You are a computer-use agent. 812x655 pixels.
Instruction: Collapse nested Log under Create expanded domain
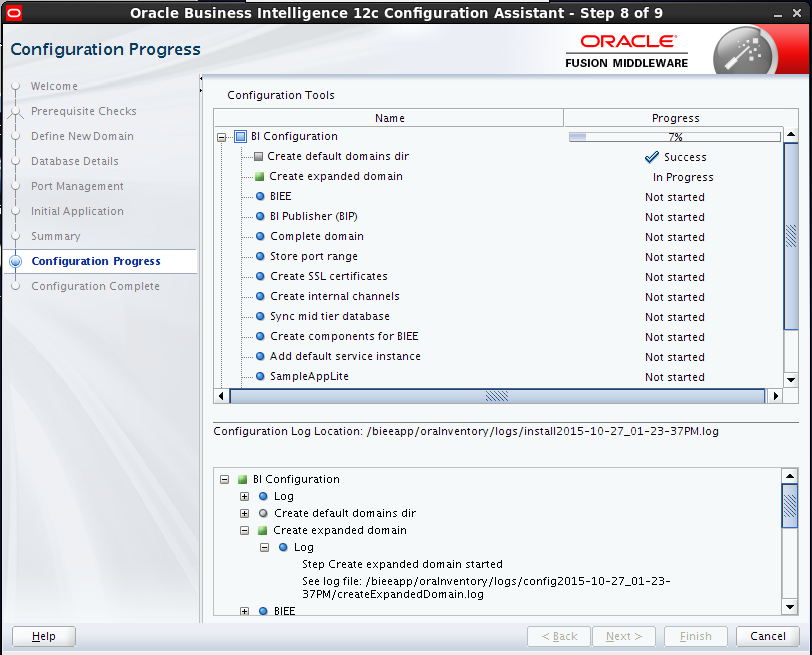pos(265,547)
